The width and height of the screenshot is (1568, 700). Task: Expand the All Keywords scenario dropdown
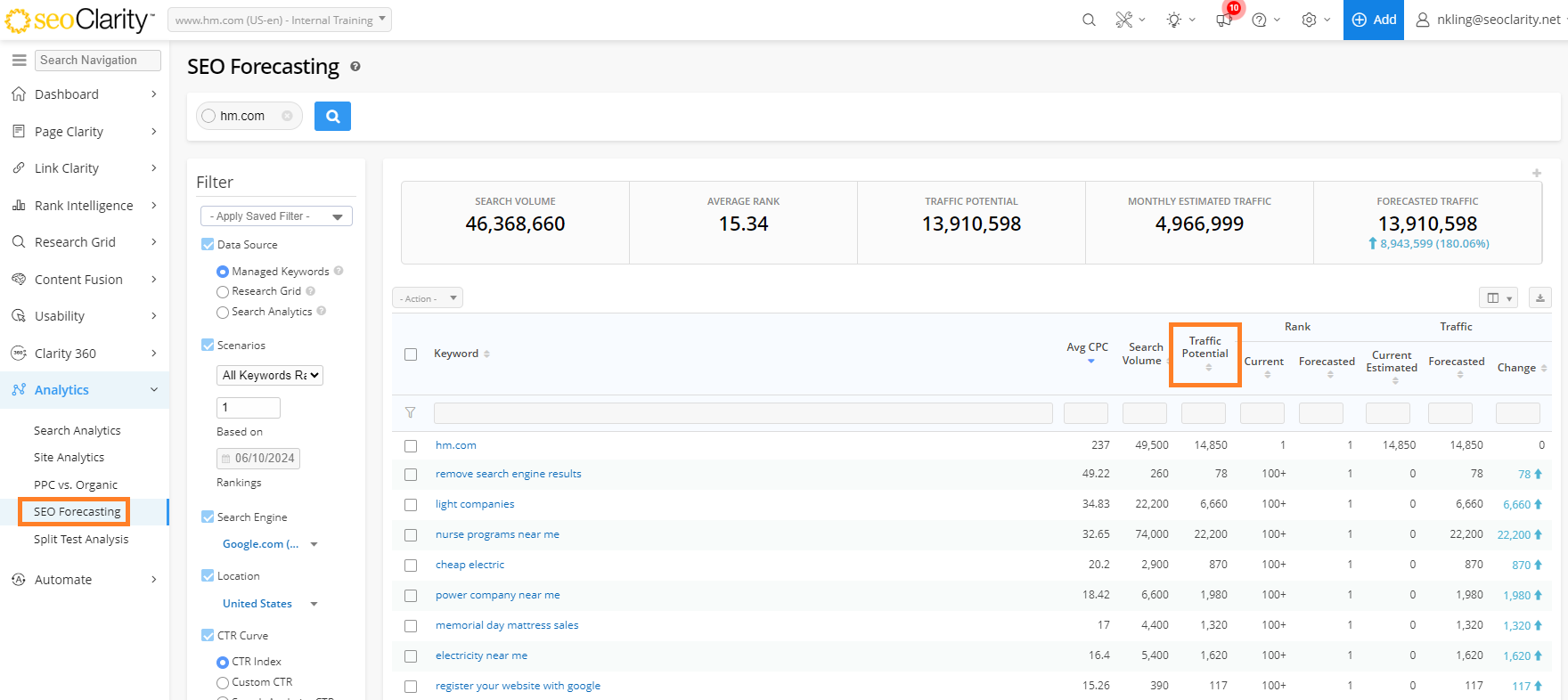coord(269,376)
